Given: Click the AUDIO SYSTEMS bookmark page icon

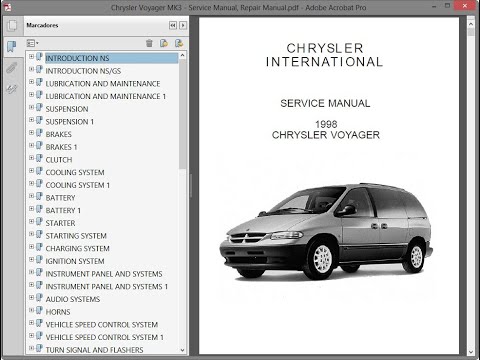Looking at the screenshot, I should [x=39, y=297].
